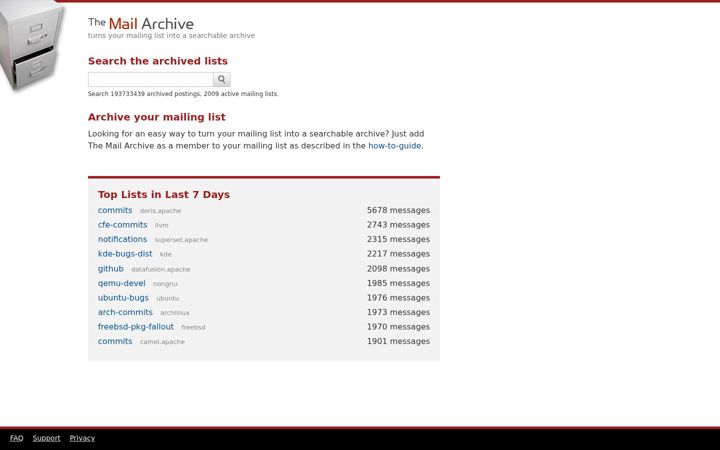Click the magnifying glass search button
Viewport: 720px width, 450px height.
tap(221, 79)
